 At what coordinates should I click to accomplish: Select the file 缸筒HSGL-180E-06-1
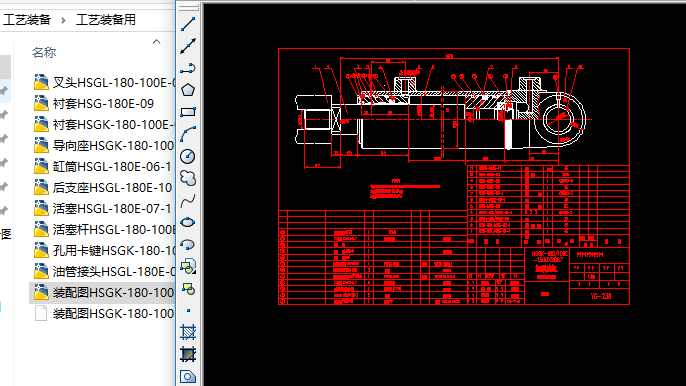coord(104,167)
